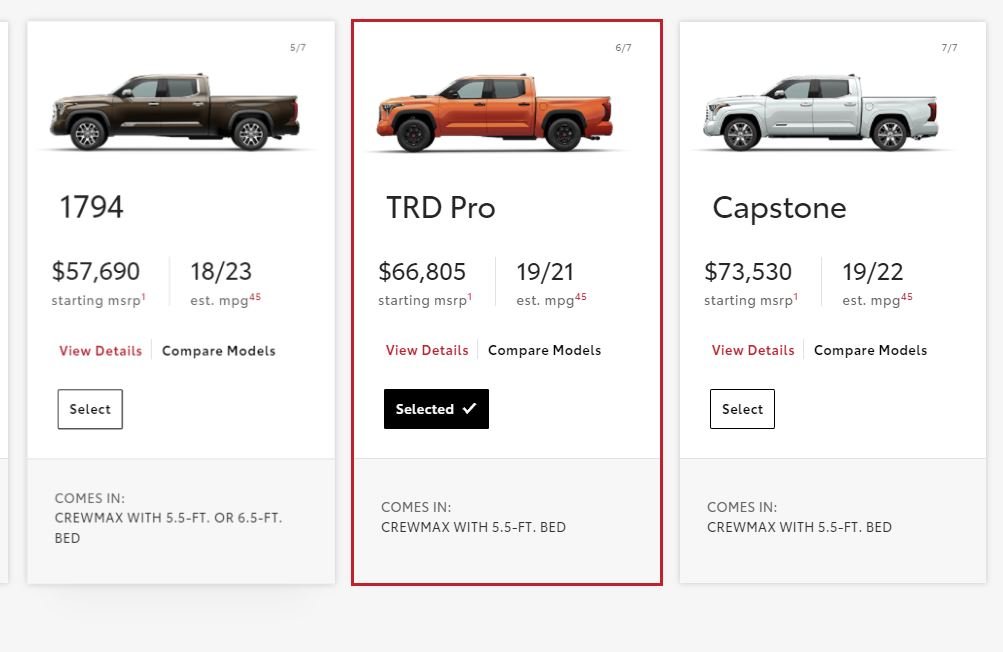Click the Select button for Capstone
1003x652 pixels.
[742, 409]
